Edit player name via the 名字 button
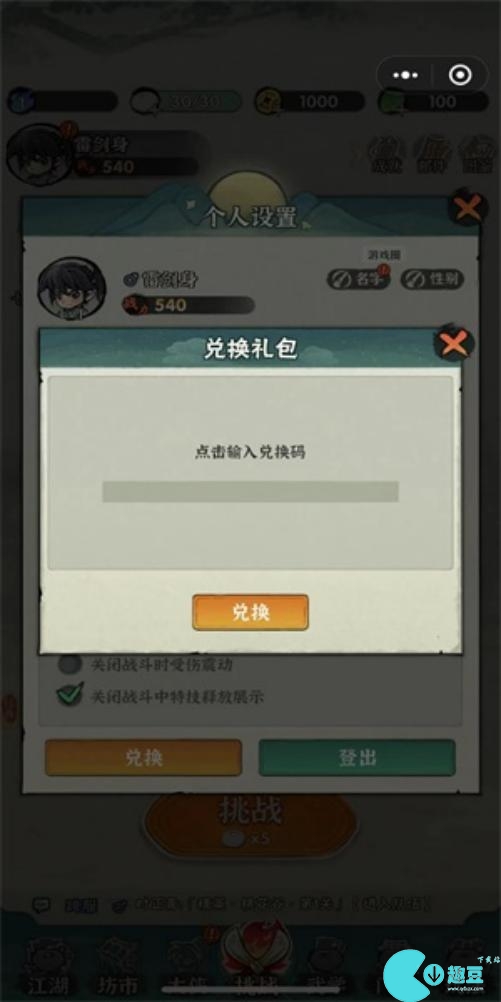The image size is (501, 1002). tap(358, 279)
